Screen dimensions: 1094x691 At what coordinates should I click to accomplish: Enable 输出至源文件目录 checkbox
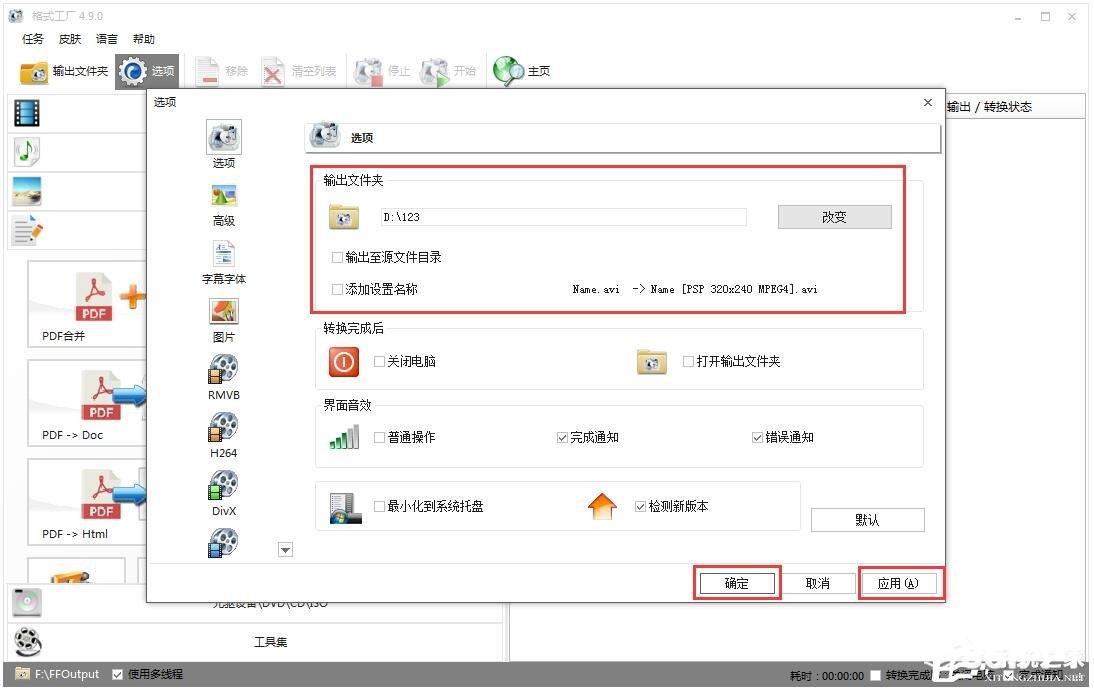coord(338,258)
